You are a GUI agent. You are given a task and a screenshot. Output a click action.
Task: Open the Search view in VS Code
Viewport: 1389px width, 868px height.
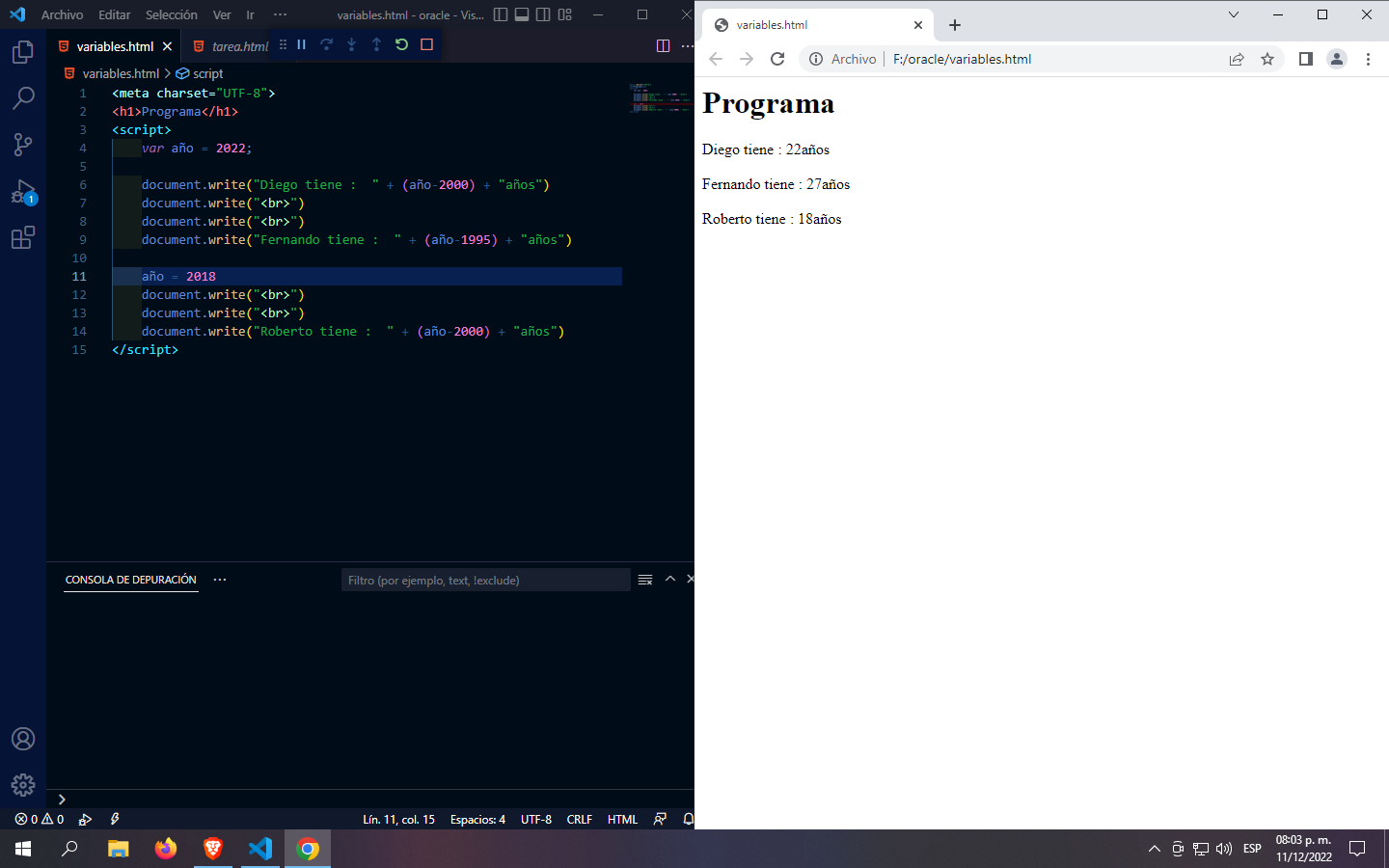pos(23,97)
